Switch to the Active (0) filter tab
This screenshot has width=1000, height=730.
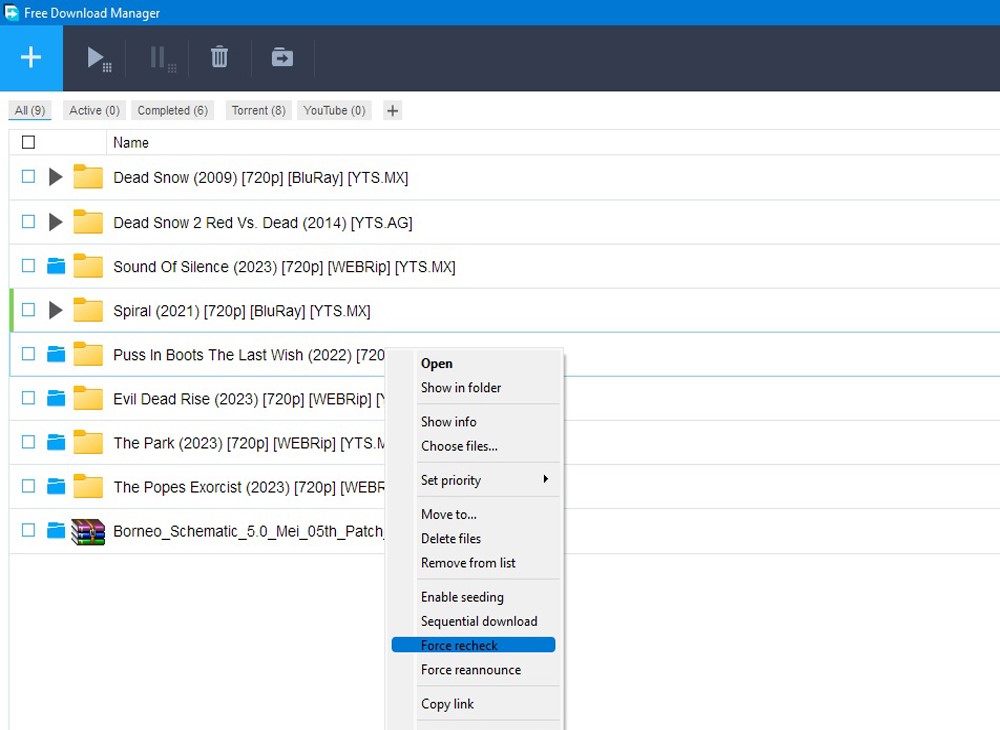coord(94,110)
